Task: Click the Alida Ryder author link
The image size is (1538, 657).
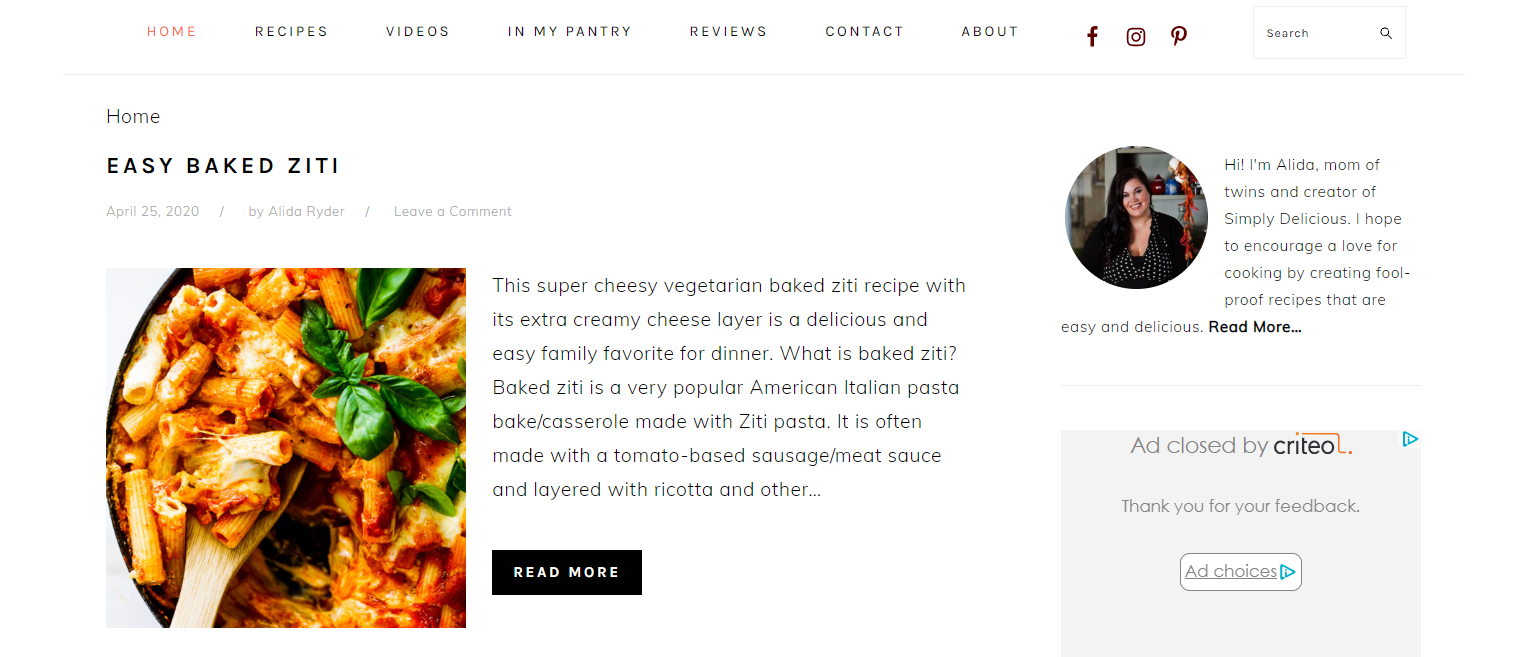Action: point(306,211)
